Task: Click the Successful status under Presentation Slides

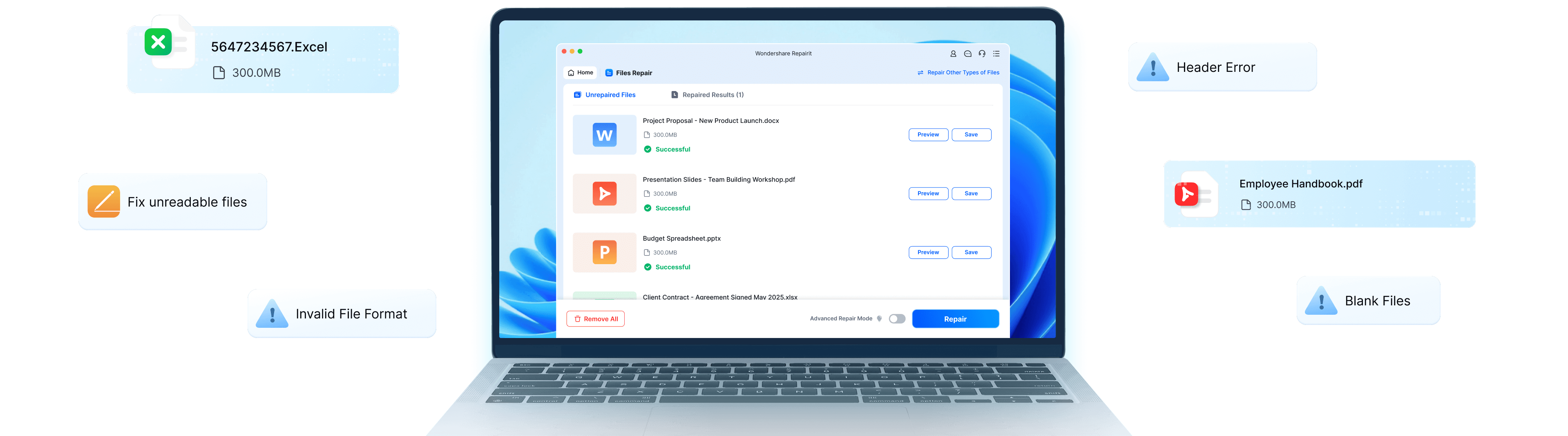Action: click(667, 209)
